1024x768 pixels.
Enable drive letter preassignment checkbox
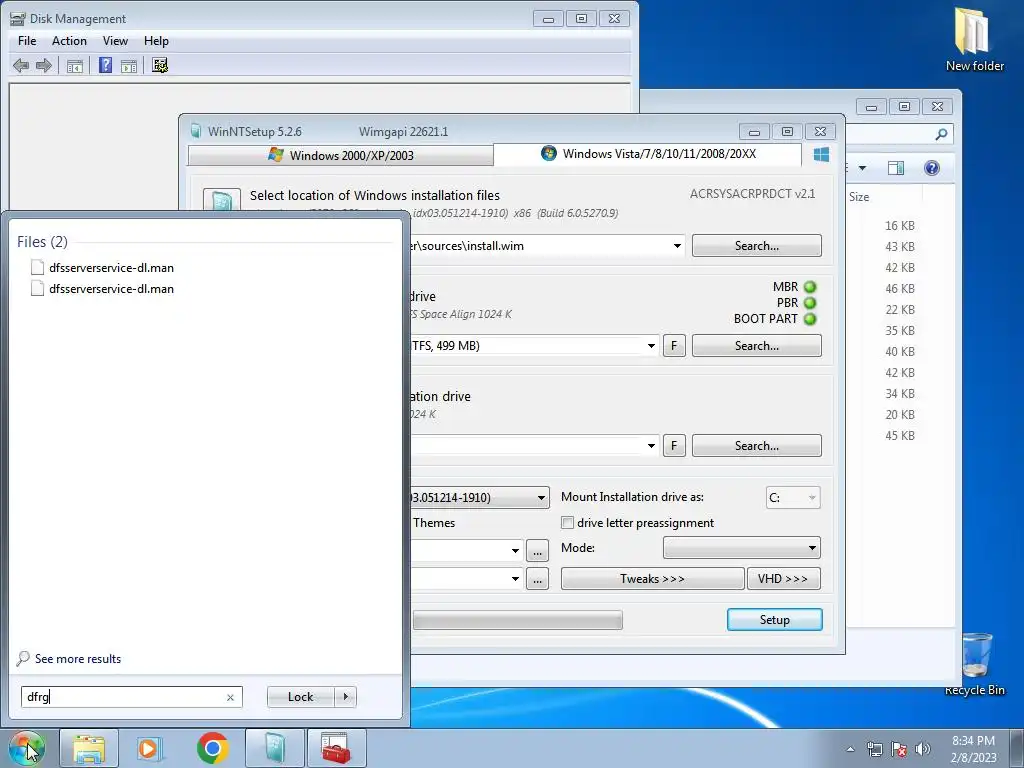[568, 523]
